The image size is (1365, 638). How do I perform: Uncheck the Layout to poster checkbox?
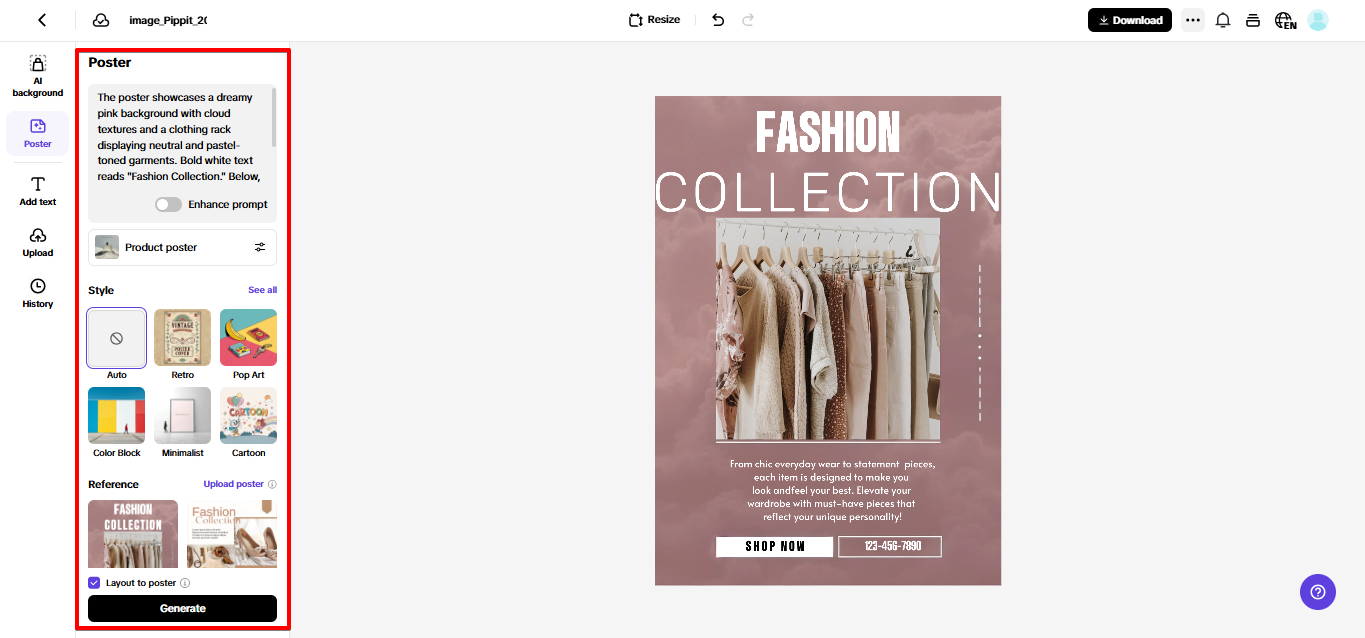click(94, 583)
